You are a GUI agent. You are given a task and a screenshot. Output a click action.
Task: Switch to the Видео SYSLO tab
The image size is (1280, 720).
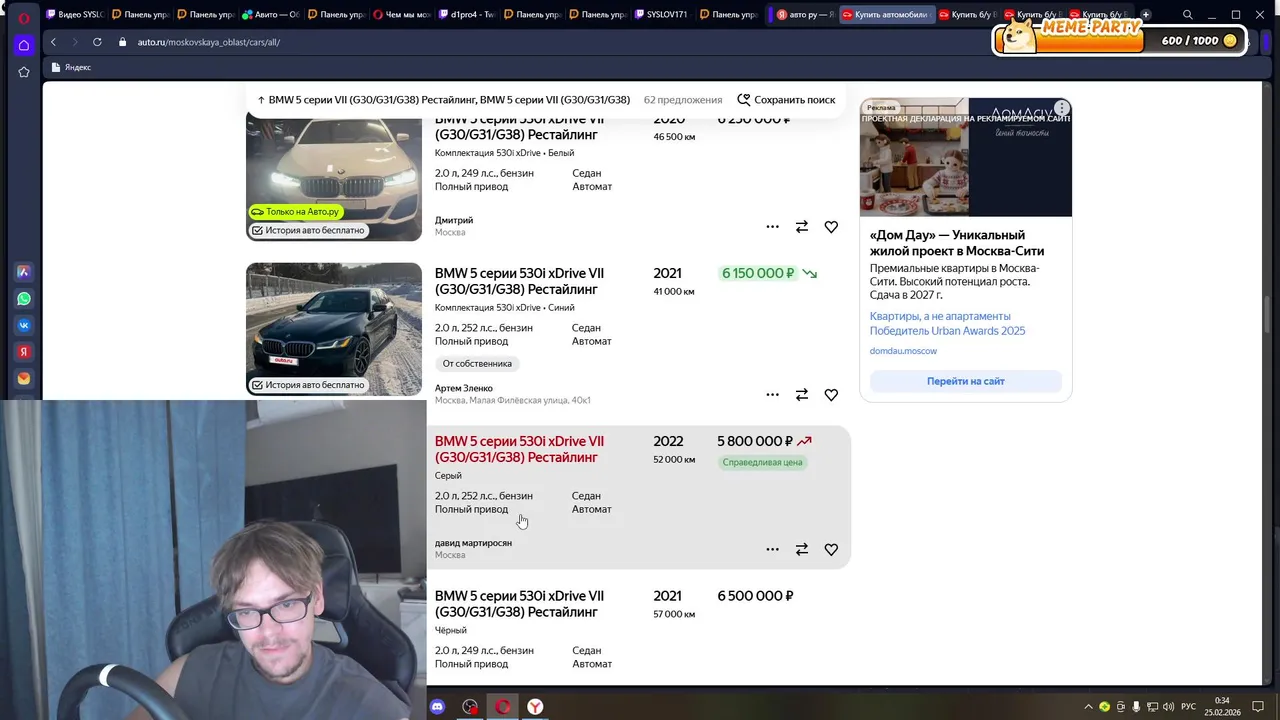coord(75,15)
